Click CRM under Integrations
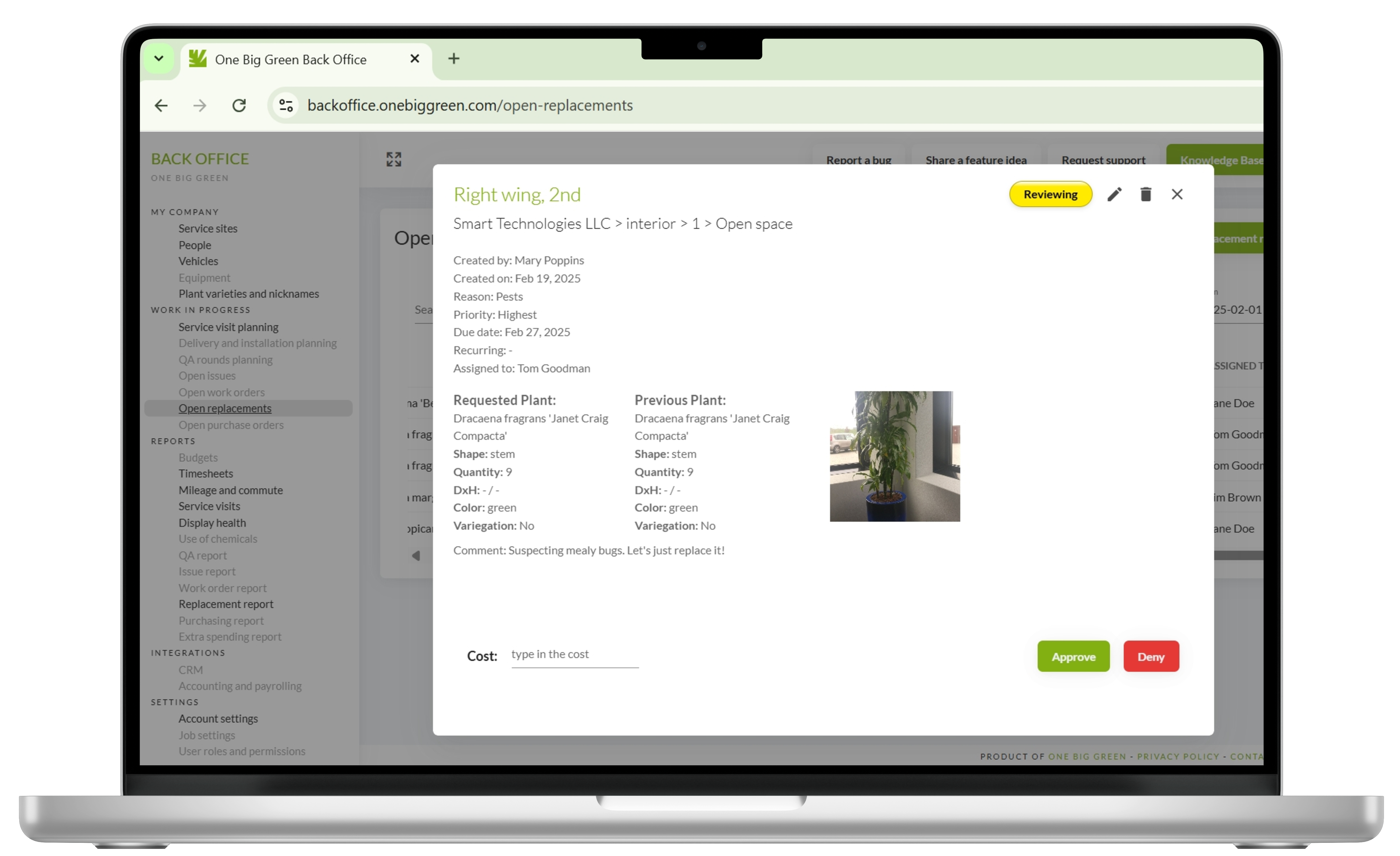 pos(190,670)
